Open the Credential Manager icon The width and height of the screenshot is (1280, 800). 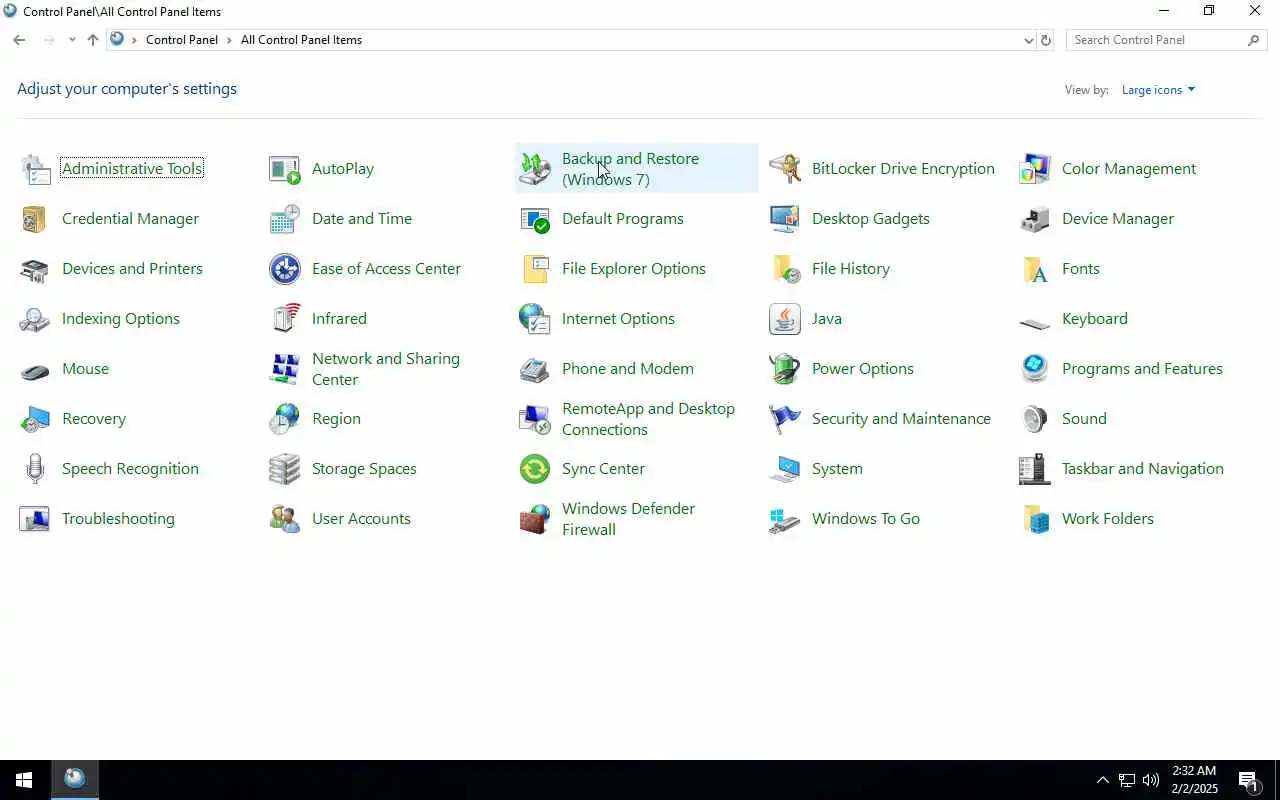[35, 219]
